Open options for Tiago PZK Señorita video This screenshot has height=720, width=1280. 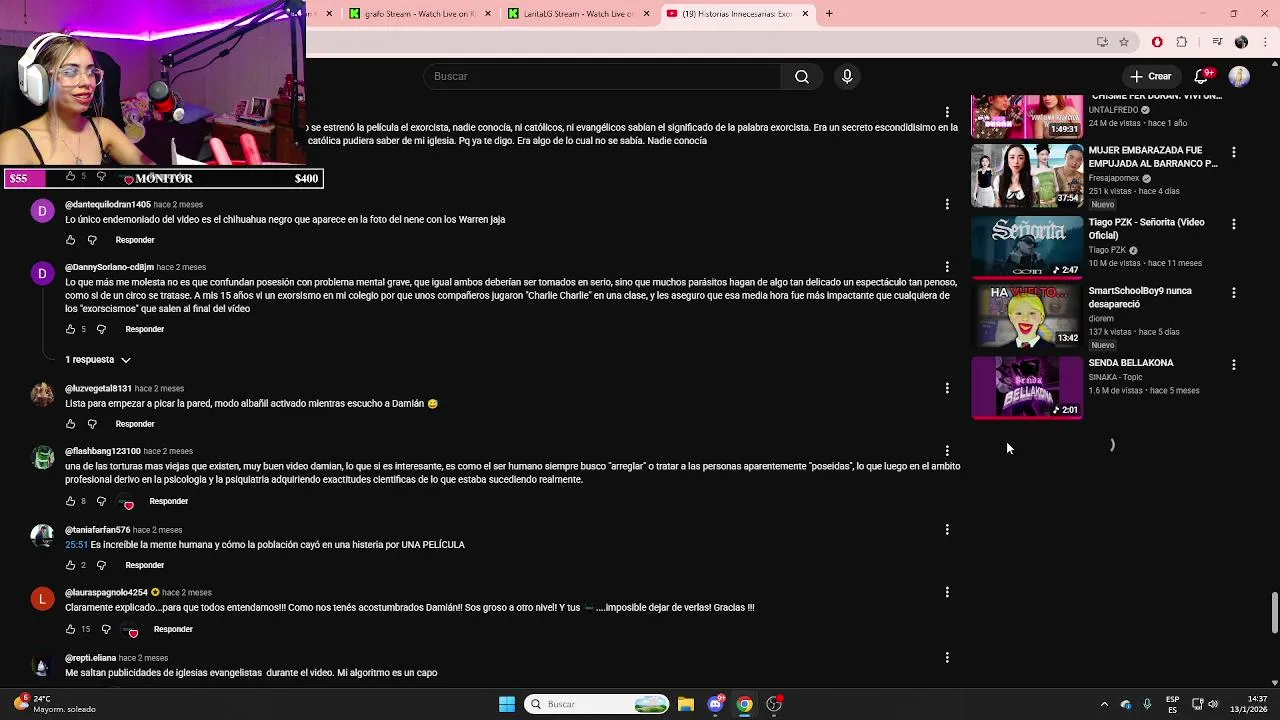pos(1234,225)
